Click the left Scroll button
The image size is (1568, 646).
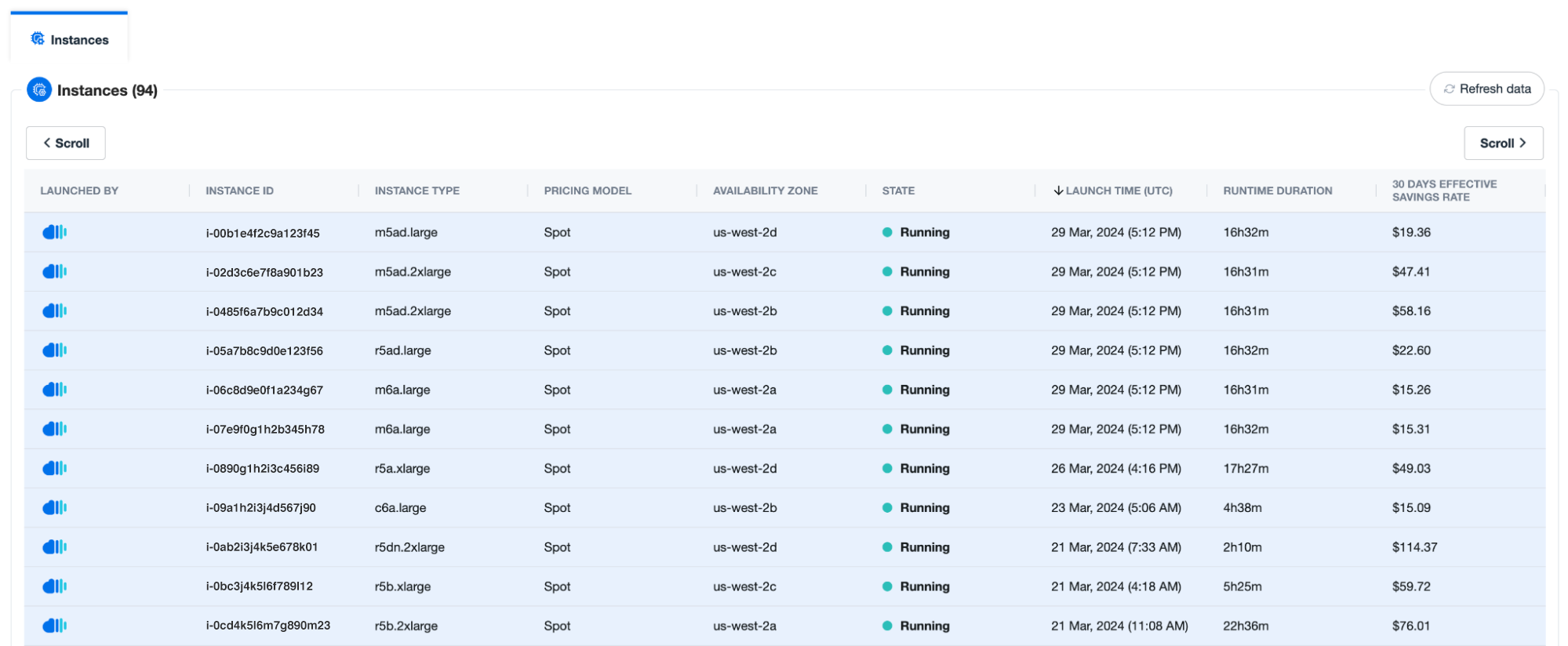point(66,143)
